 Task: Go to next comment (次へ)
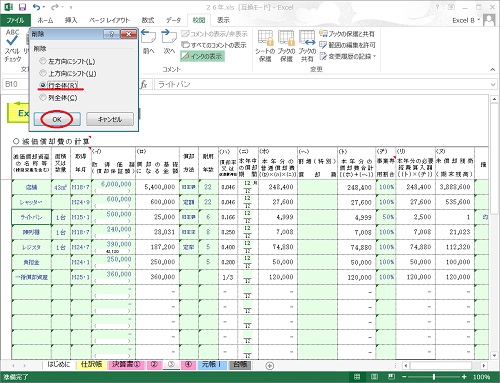pyautogui.click(x=169, y=42)
